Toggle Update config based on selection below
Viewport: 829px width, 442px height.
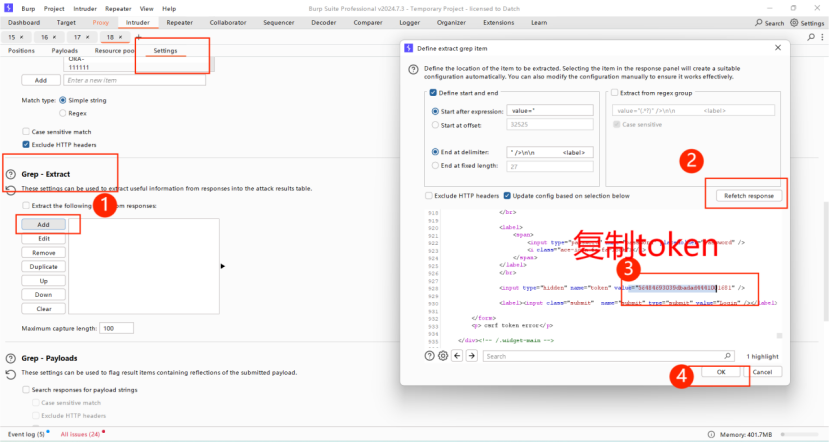(507, 196)
